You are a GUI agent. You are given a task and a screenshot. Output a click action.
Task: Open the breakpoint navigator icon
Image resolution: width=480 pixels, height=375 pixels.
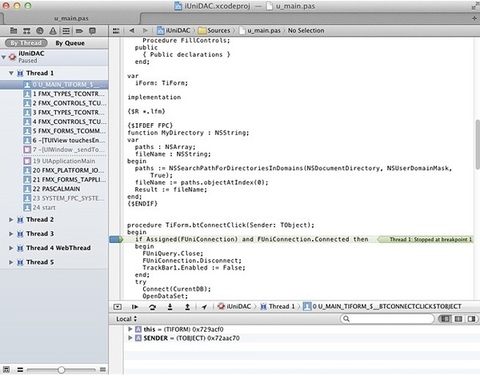click(x=79, y=31)
